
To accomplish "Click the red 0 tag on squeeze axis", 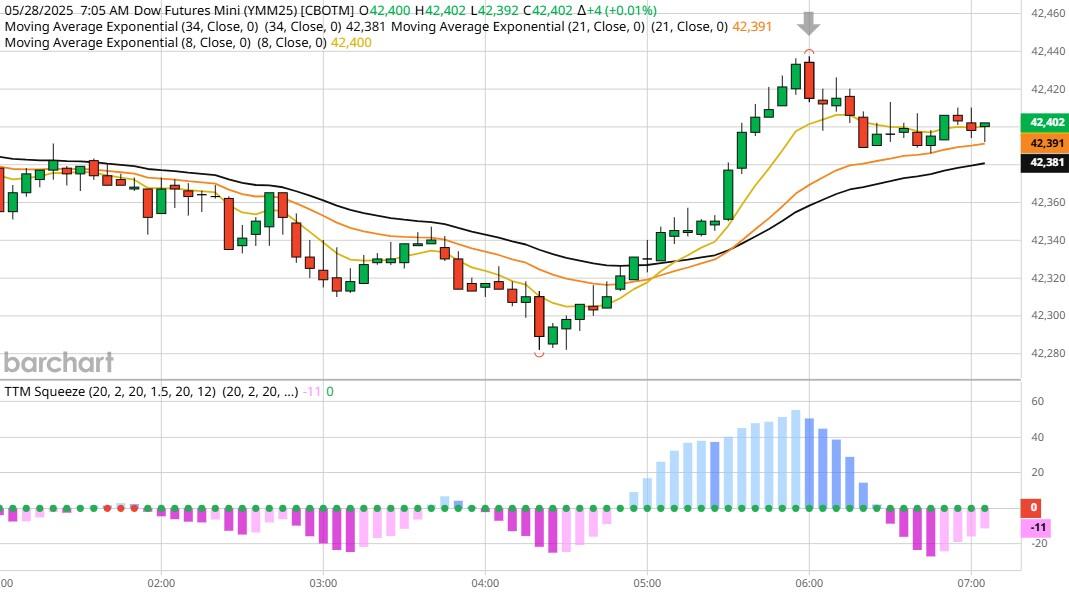I will [1034, 507].
